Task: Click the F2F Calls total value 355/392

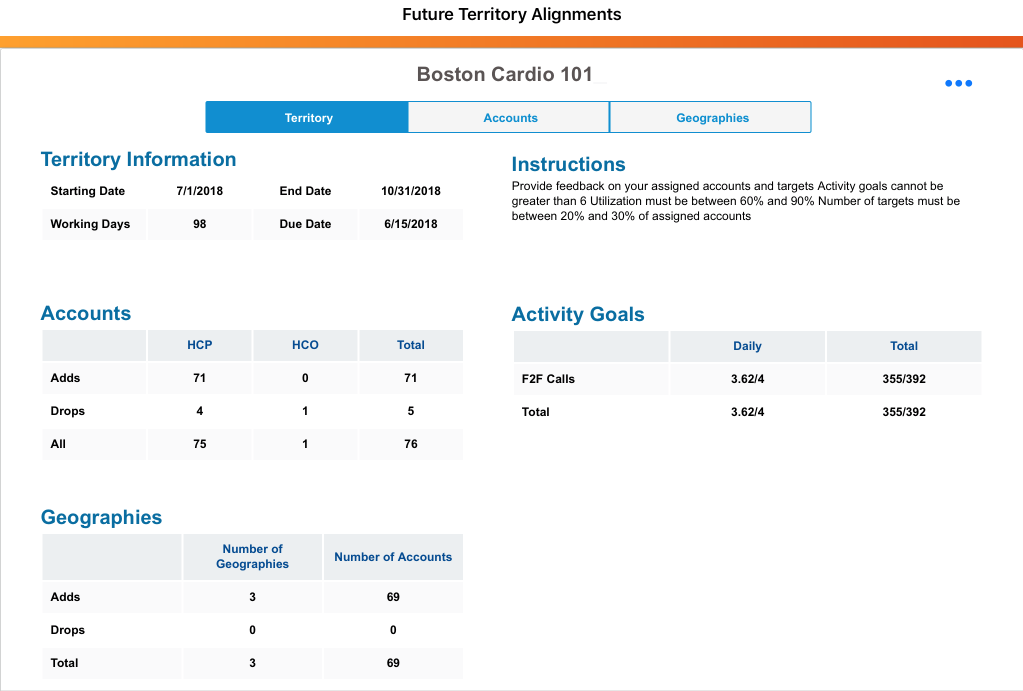Action: [904, 379]
